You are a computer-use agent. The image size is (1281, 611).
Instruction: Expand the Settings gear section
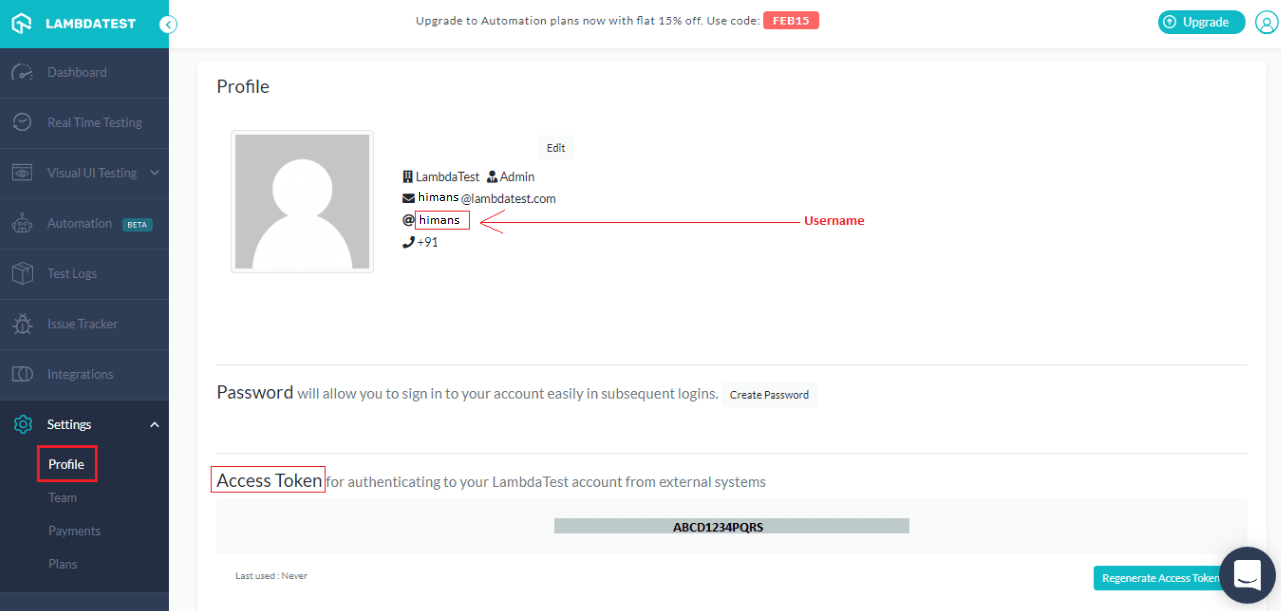(x=67, y=424)
